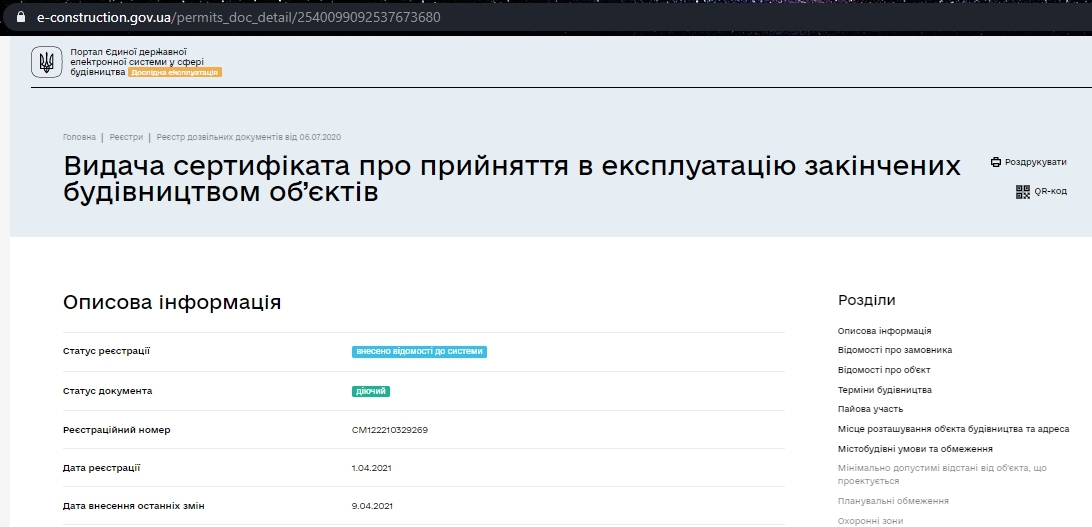This screenshot has height=527, width=1092.
Task: Click the 'Дата реєстрації' row label
Action: pyautogui.click(x=102, y=468)
